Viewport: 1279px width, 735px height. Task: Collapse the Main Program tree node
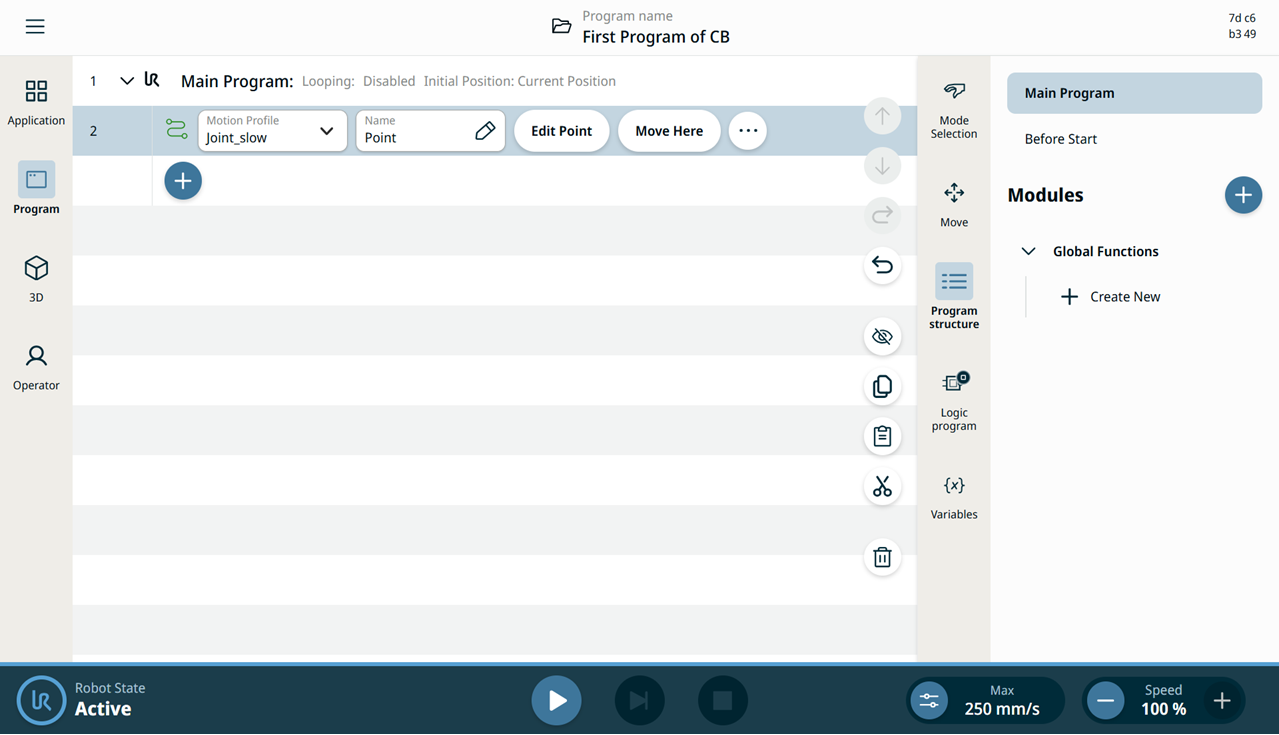[127, 81]
